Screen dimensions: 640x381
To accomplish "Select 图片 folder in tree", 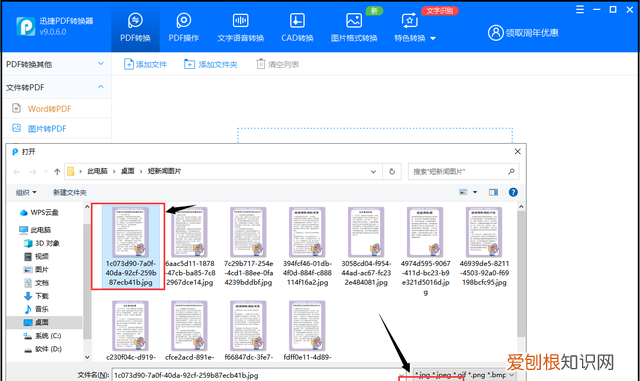I will (x=36, y=270).
